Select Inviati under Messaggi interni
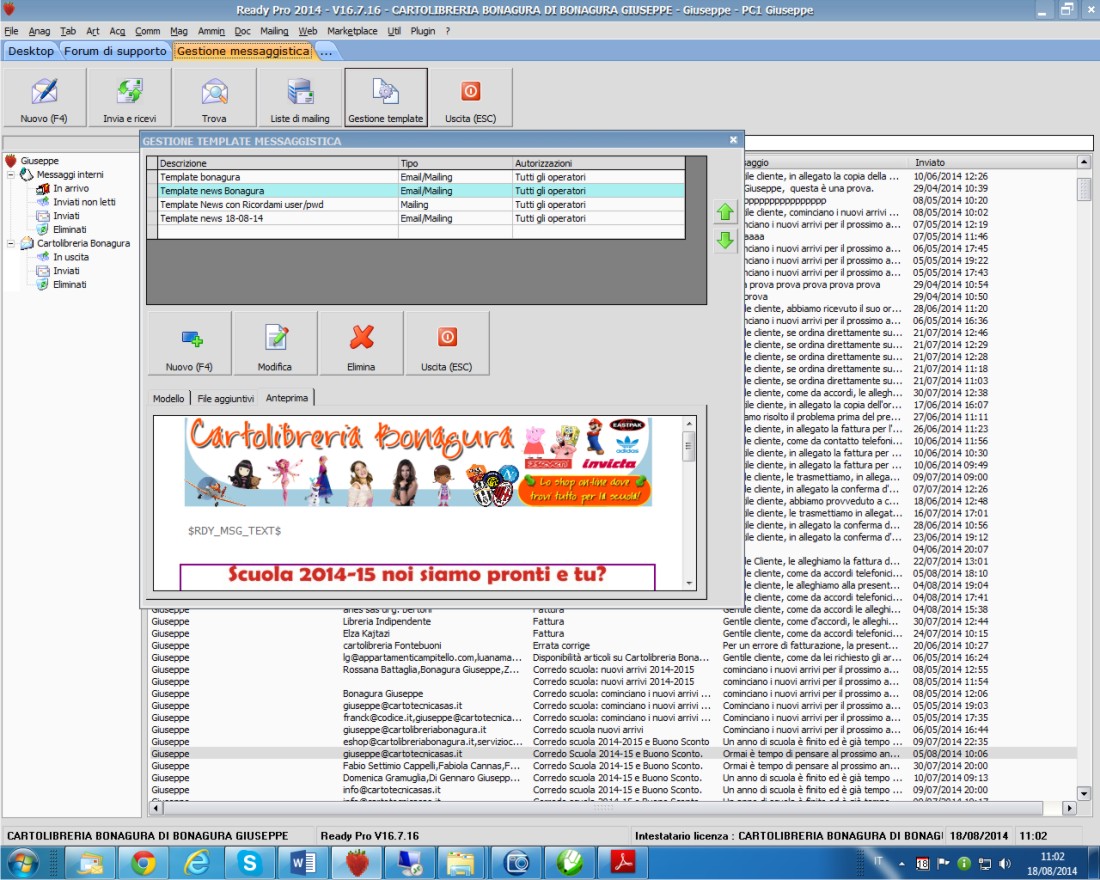The height and width of the screenshot is (880, 1100). click(66, 216)
